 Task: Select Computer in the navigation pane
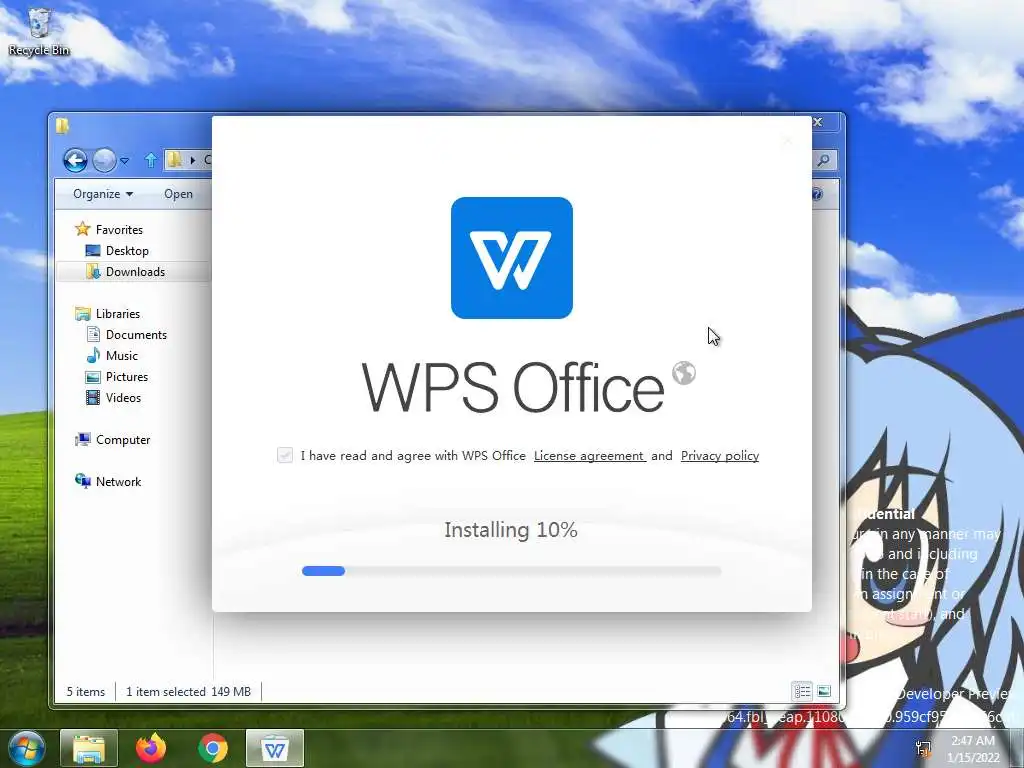pos(123,440)
